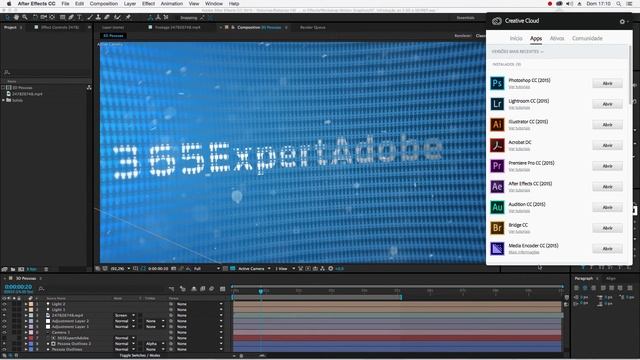Select the Roto Brush tool
The width and height of the screenshot is (640, 360).
pyautogui.click(x=118, y=18)
